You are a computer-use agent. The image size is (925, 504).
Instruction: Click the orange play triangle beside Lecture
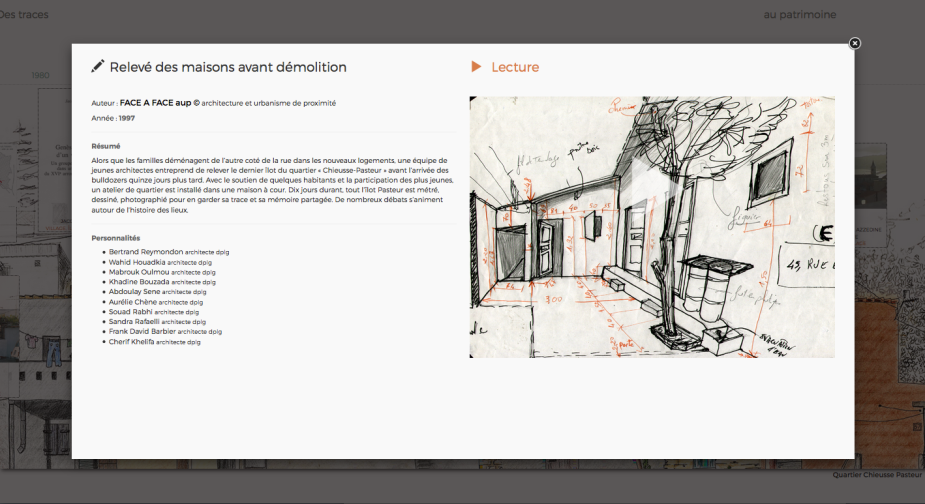click(476, 67)
